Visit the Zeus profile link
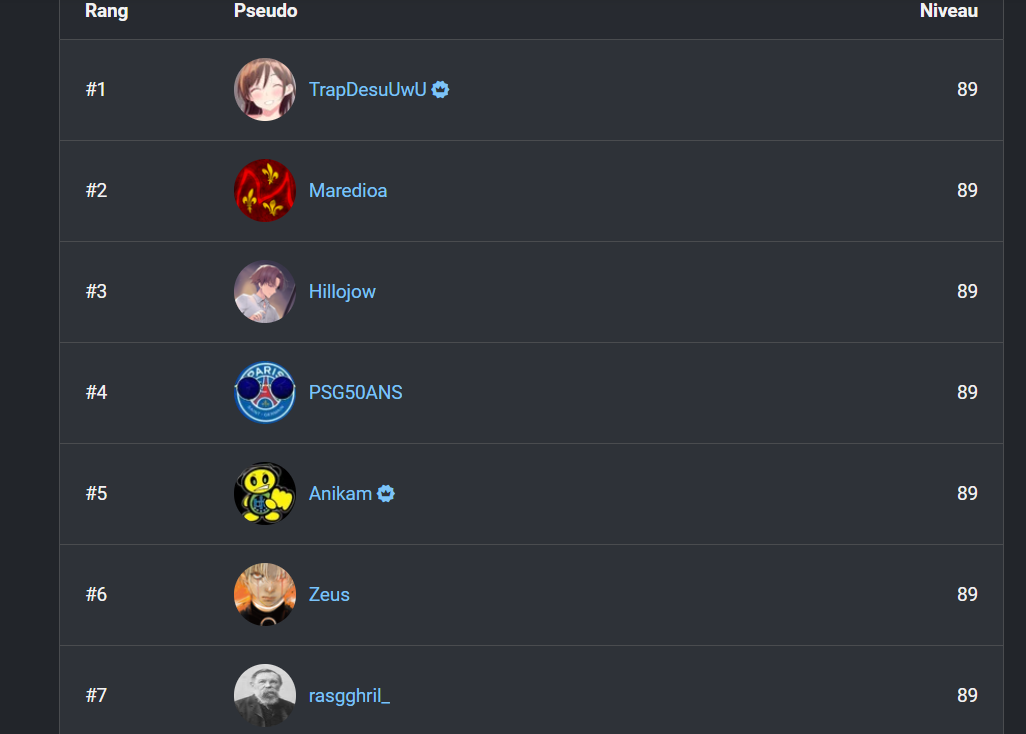 329,595
